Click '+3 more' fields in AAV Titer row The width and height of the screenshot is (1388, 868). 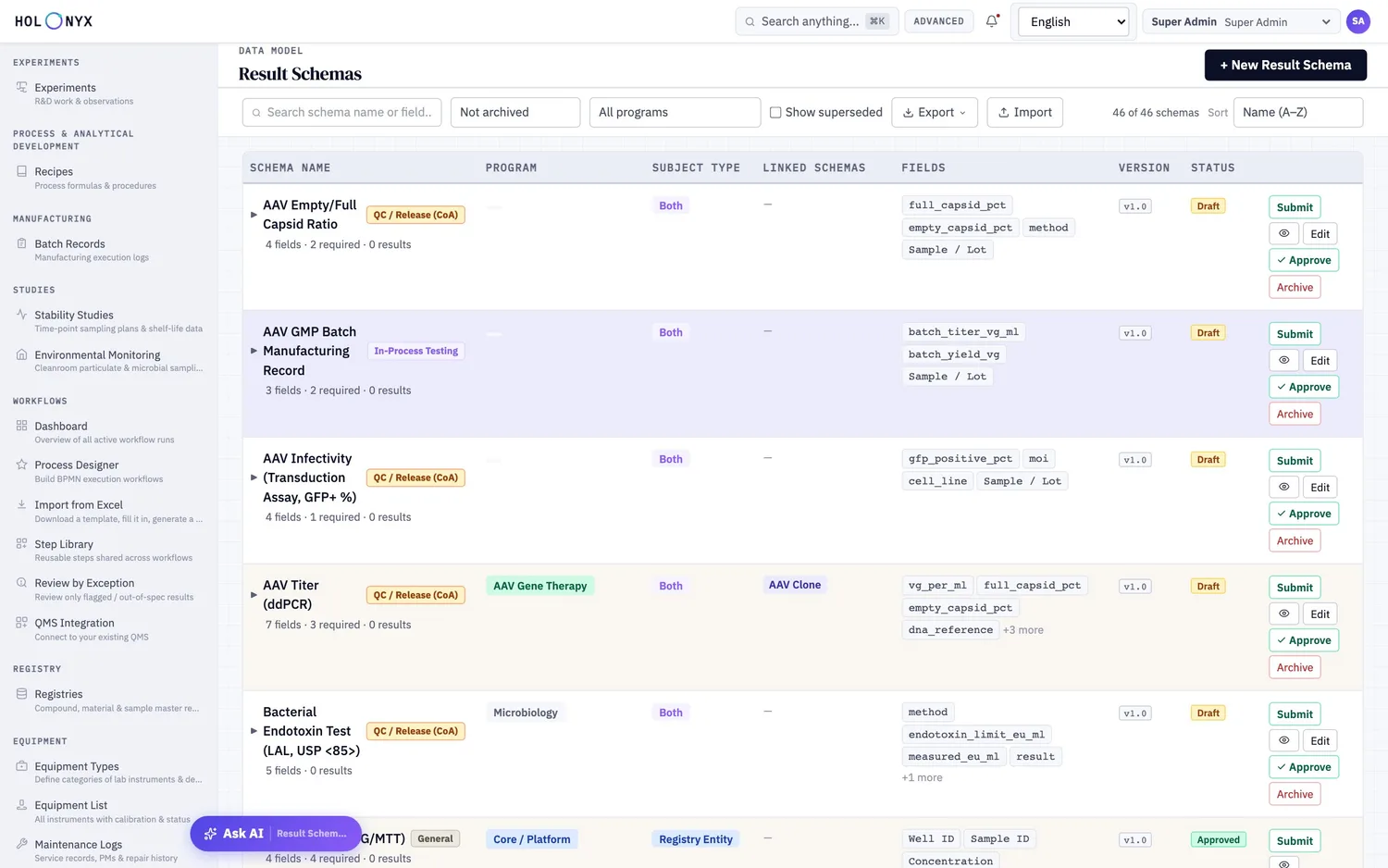pos(1022,630)
